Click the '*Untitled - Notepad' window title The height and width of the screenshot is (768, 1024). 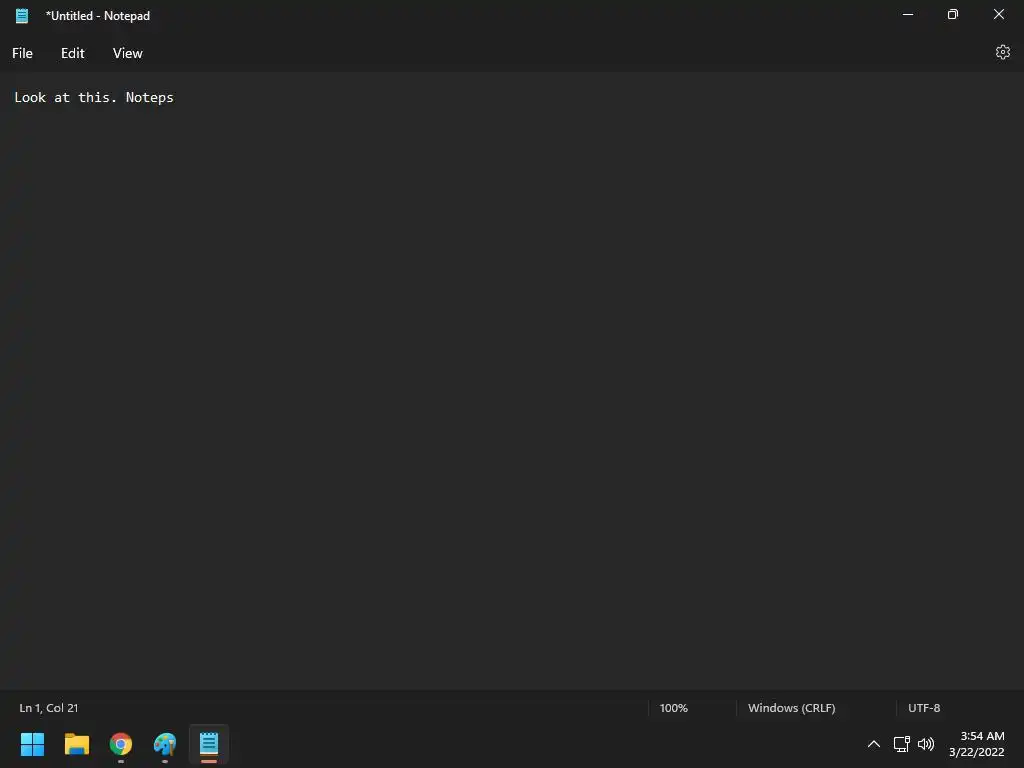(98, 16)
